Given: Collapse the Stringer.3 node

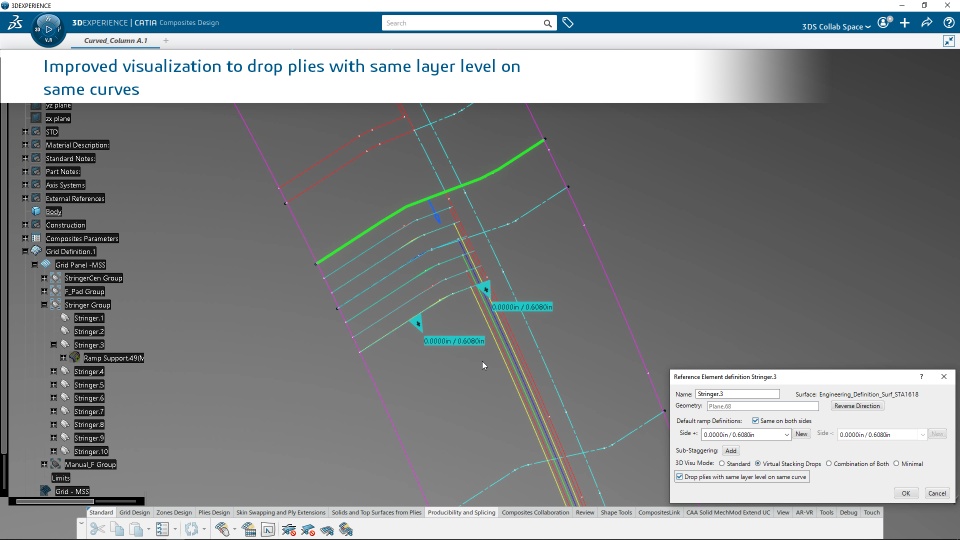Looking at the screenshot, I should (x=54, y=345).
